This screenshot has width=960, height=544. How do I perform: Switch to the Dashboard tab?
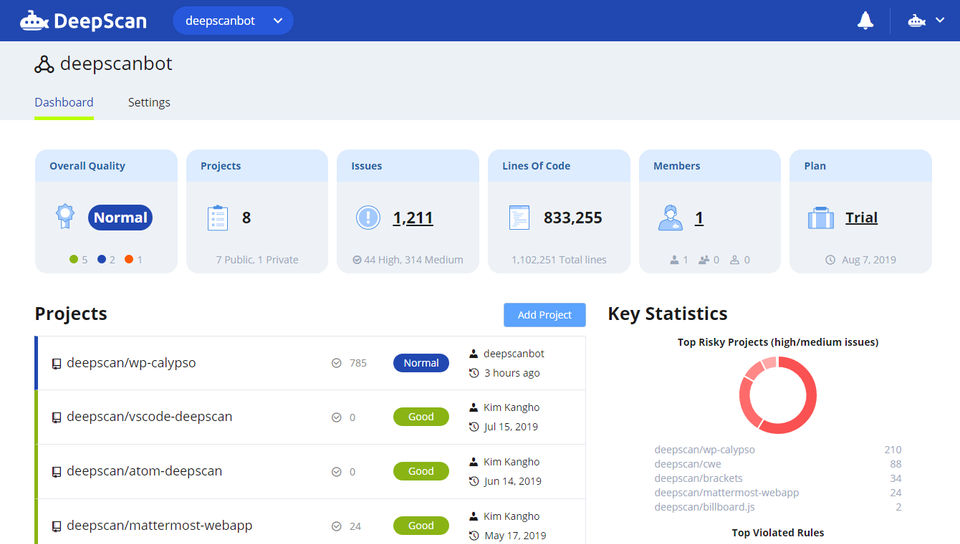click(x=64, y=102)
